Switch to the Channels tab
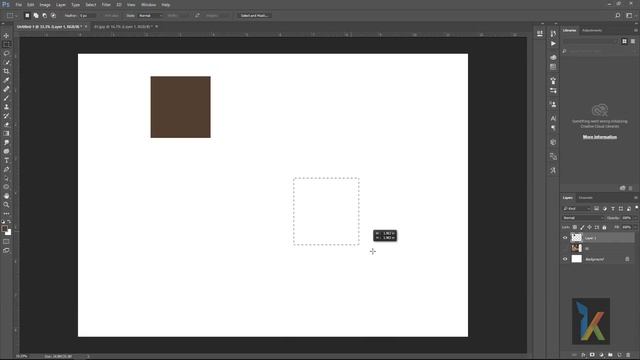Screen dimensions: 640x360 point(586,198)
